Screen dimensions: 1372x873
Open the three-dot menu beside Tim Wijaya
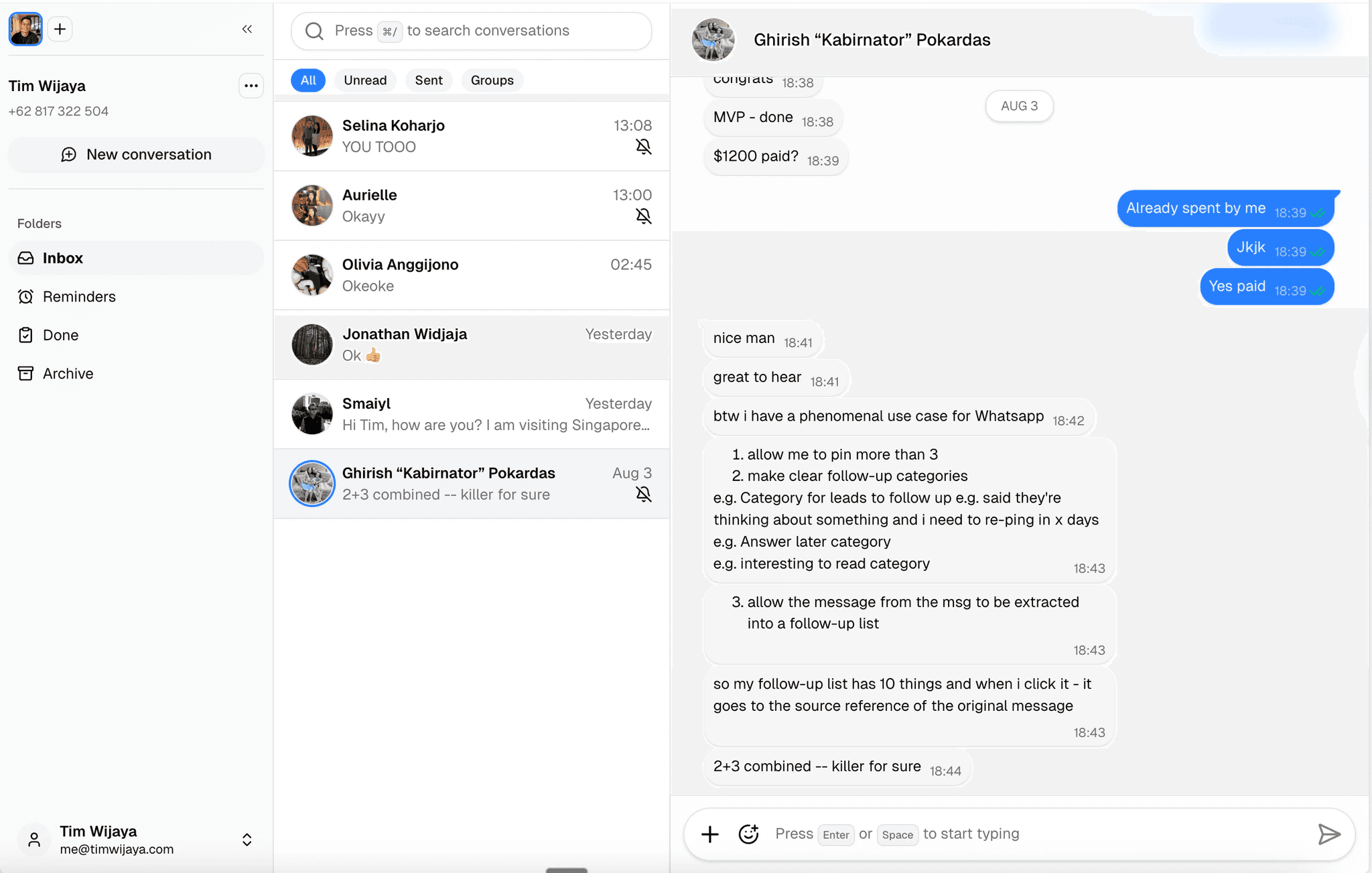click(x=251, y=86)
